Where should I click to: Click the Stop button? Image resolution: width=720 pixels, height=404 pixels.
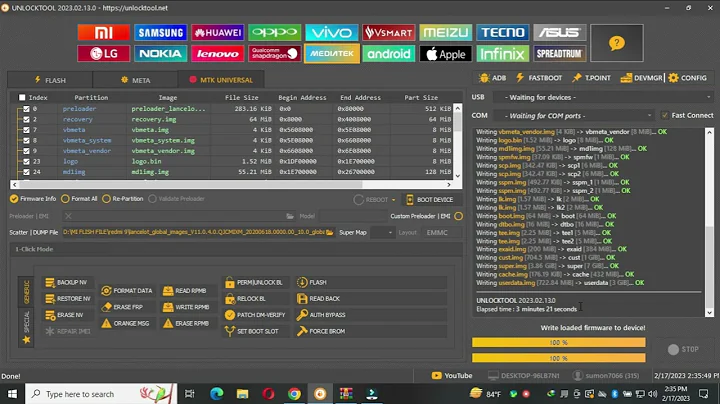(x=683, y=349)
